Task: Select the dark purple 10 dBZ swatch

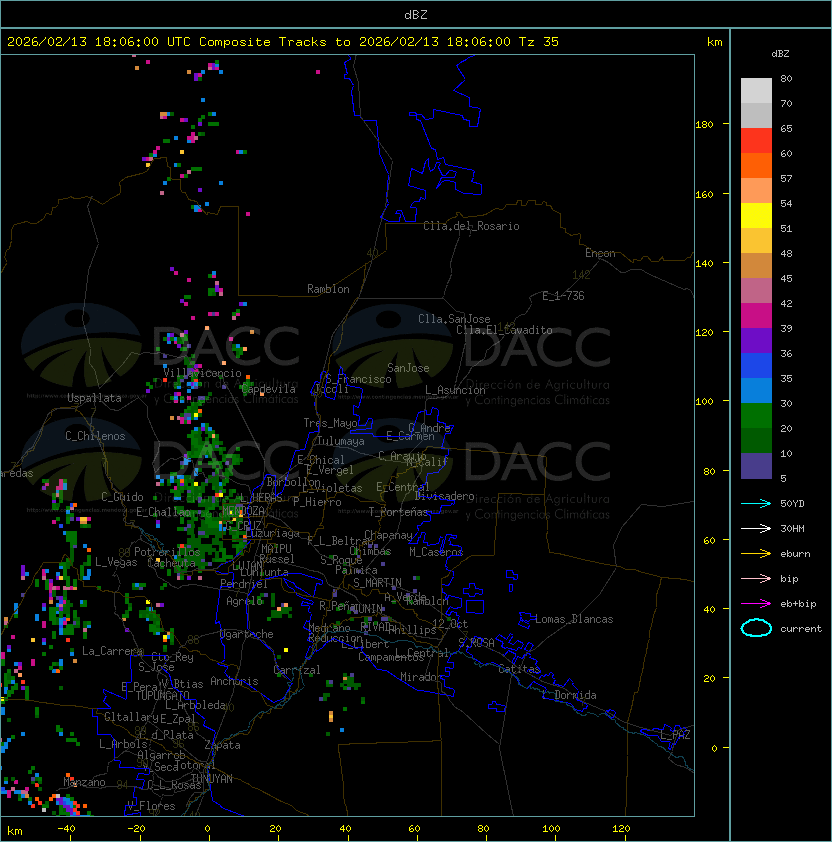Action: click(x=756, y=466)
